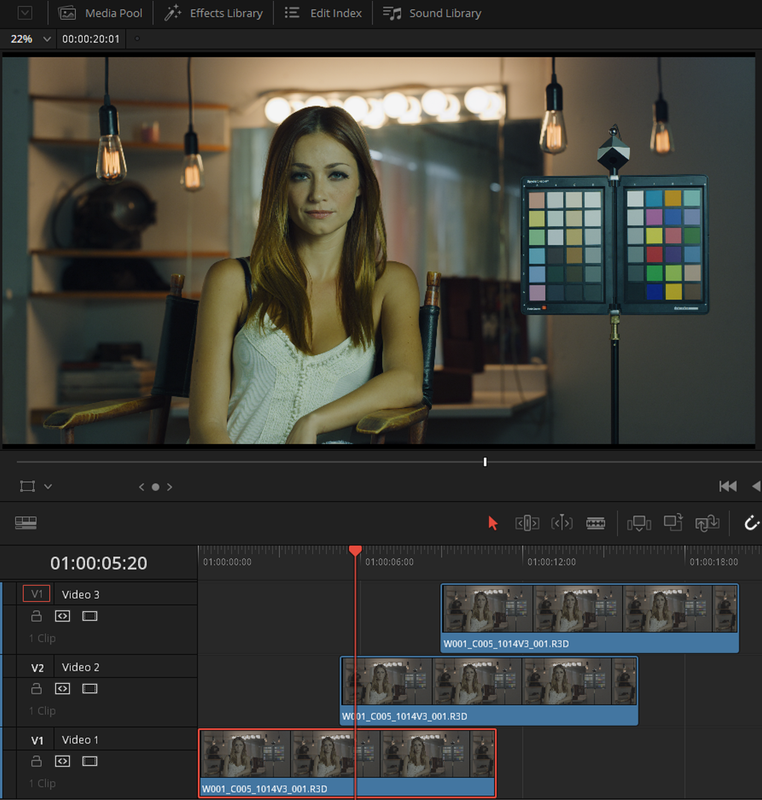Screen dimensions: 762x800
Task: Select the Video 1 track name
Action: [80, 740]
